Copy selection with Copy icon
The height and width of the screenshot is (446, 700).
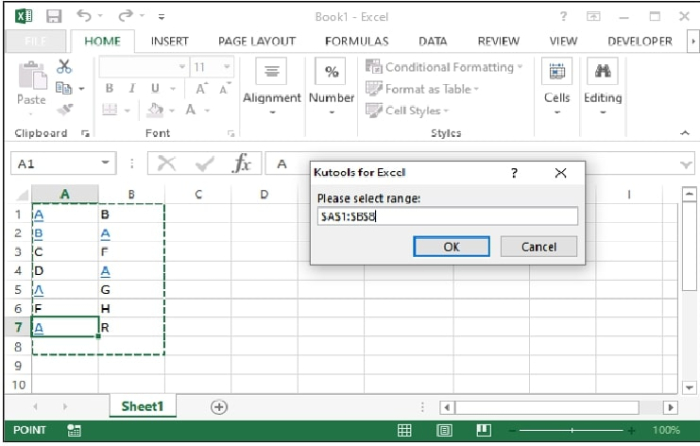click(63, 88)
